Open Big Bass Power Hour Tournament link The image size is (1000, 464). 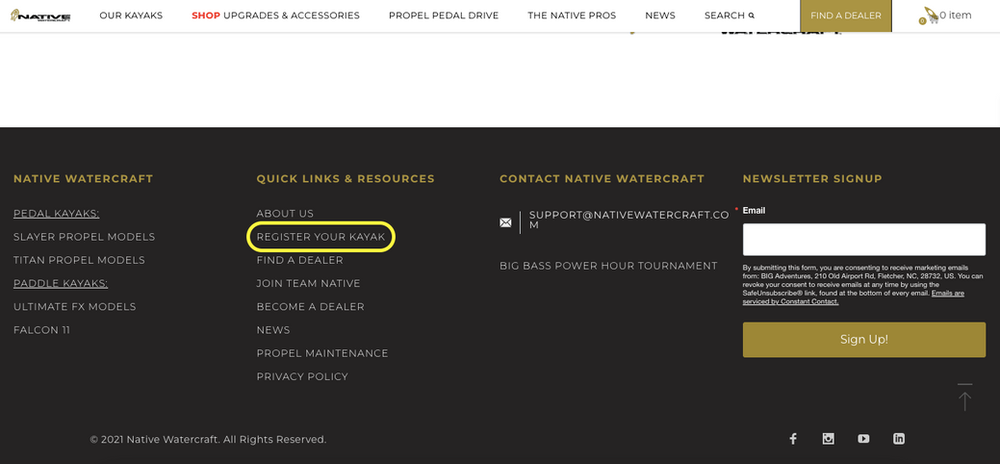click(x=608, y=266)
